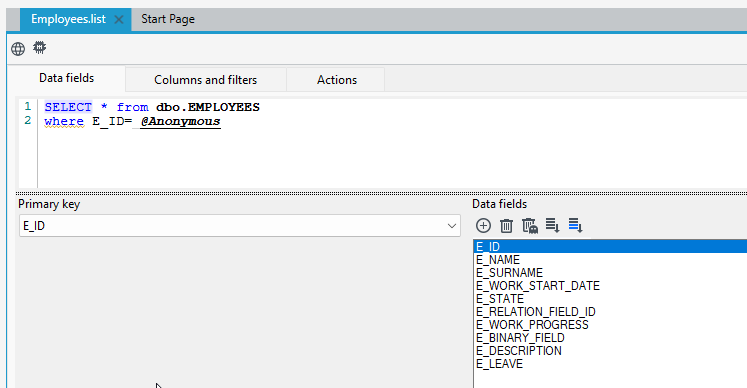Click line number 2 in editor gutter
The image size is (747, 388).
[28, 121]
